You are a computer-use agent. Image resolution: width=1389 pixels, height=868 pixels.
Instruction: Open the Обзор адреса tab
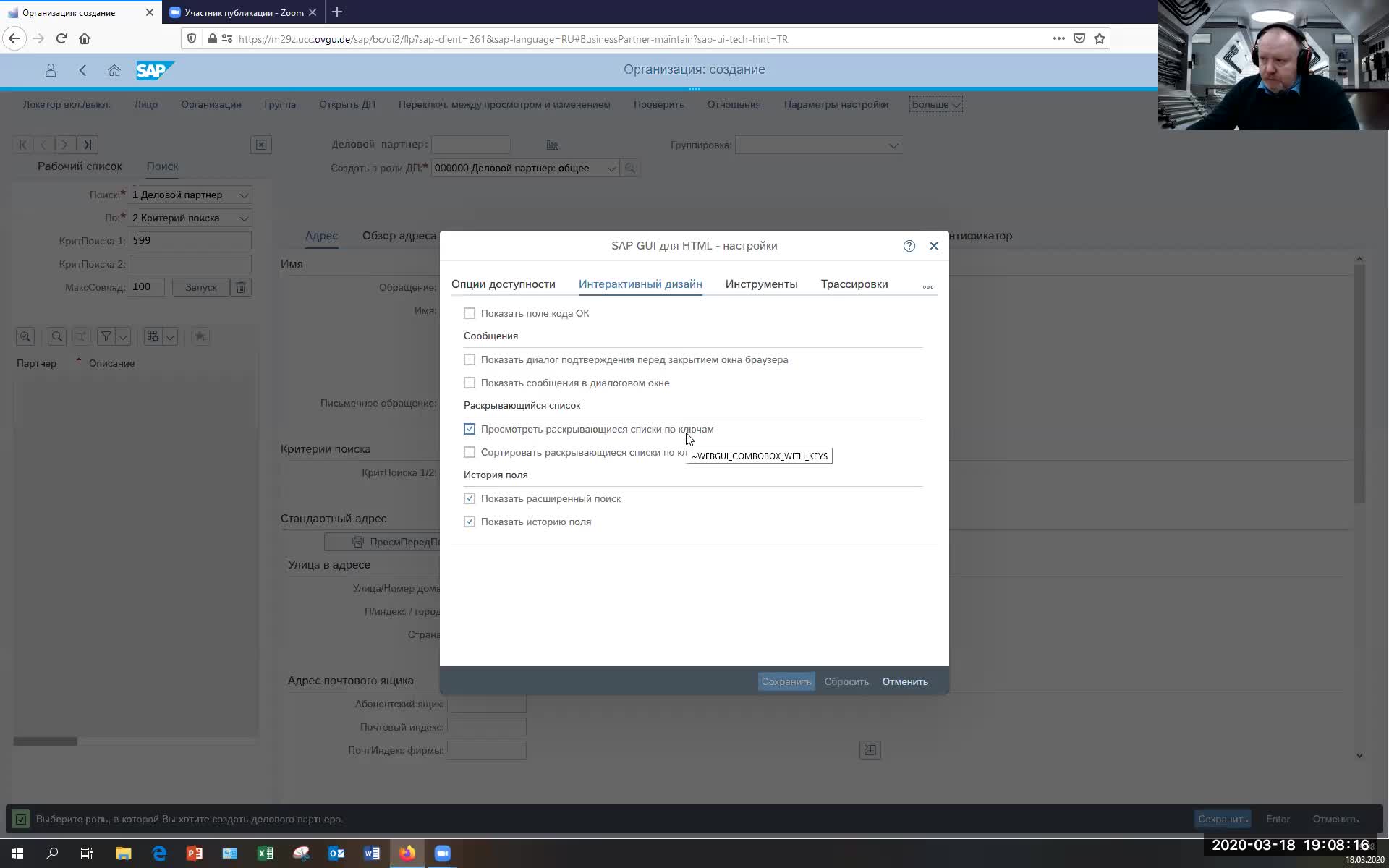(399, 236)
